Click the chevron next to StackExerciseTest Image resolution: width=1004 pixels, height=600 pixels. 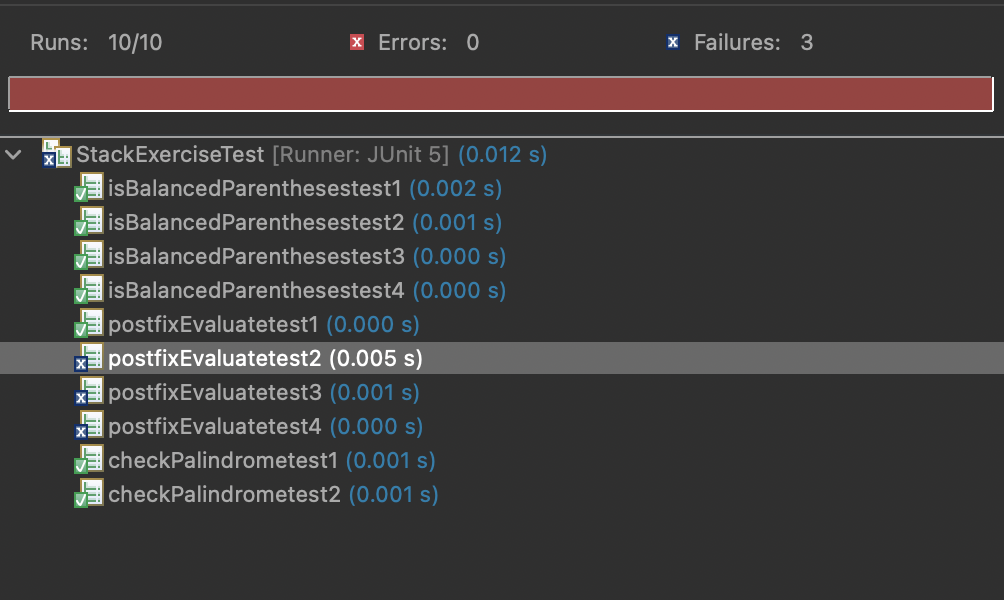pyautogui.click(x=12, y=155)
